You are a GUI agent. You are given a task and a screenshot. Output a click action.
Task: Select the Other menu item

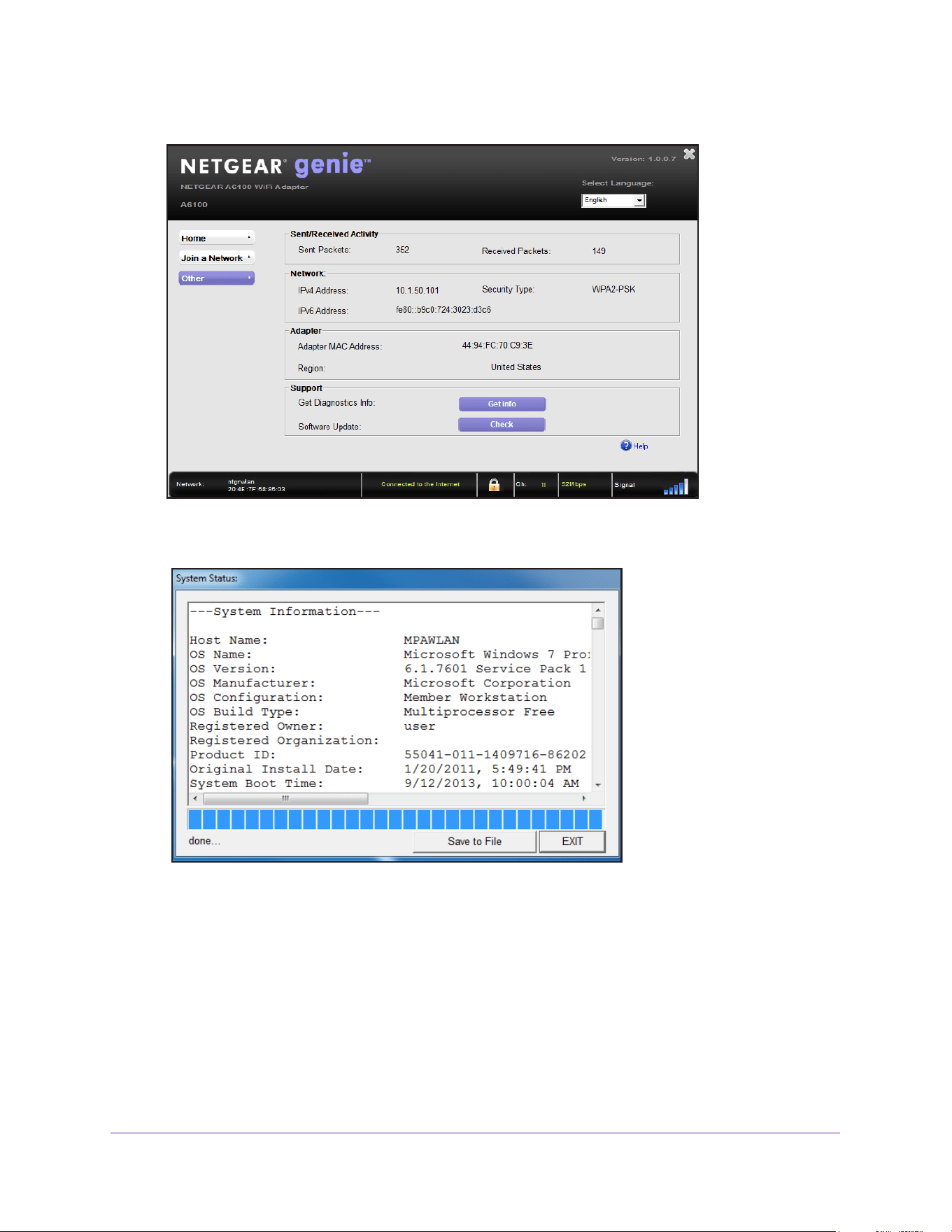(217, 278)
